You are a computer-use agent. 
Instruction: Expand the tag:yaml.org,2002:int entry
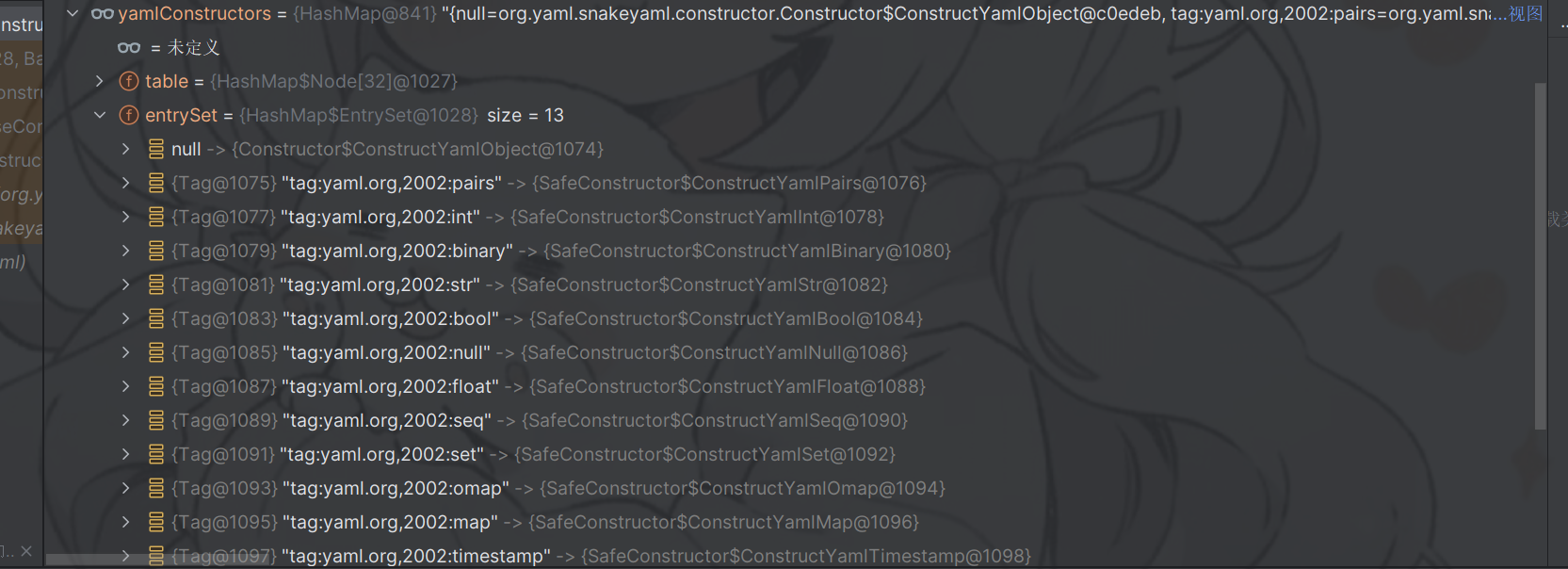coord(126,218)
